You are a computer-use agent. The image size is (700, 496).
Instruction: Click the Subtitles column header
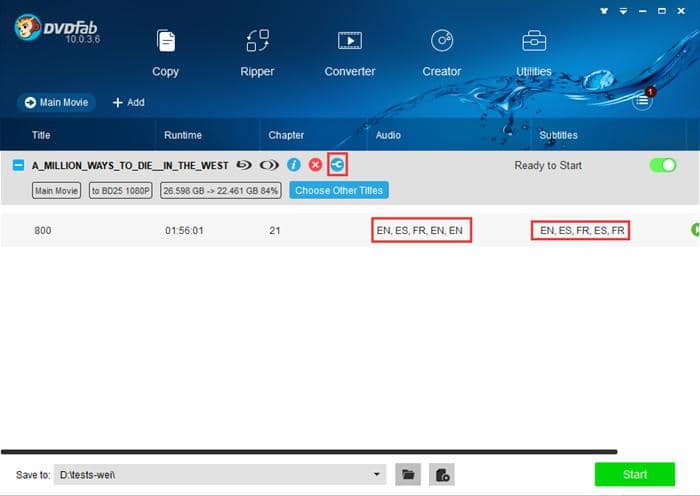[x=558, y=135]
